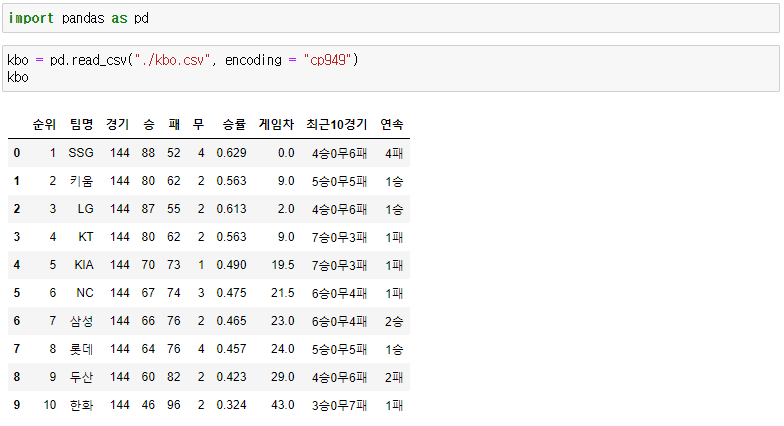Select the SSG team name cell

click(x=81, y=152)
